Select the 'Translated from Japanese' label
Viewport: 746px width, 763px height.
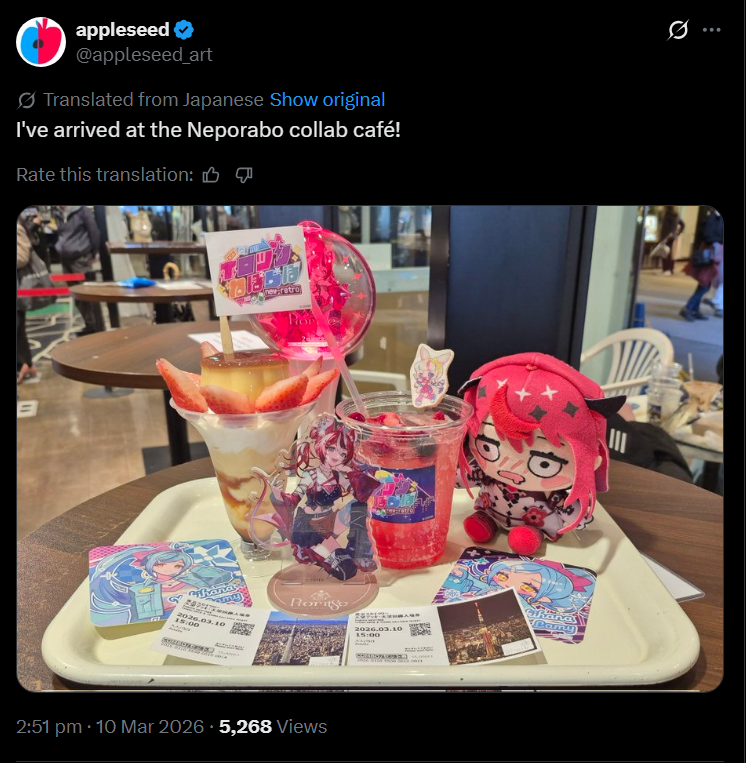153,100
